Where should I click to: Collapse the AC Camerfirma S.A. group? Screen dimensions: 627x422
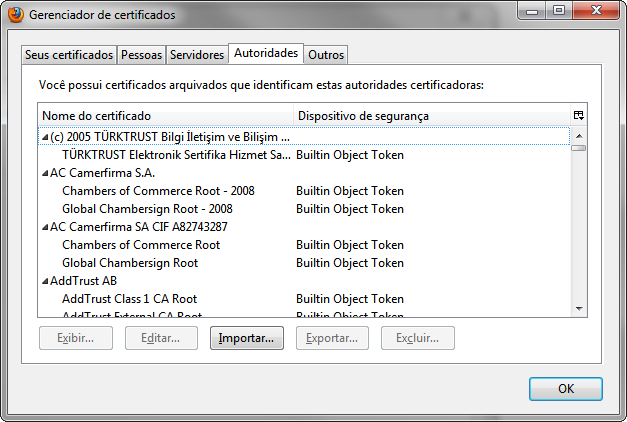pyautogui.click(x=45, y=173)
